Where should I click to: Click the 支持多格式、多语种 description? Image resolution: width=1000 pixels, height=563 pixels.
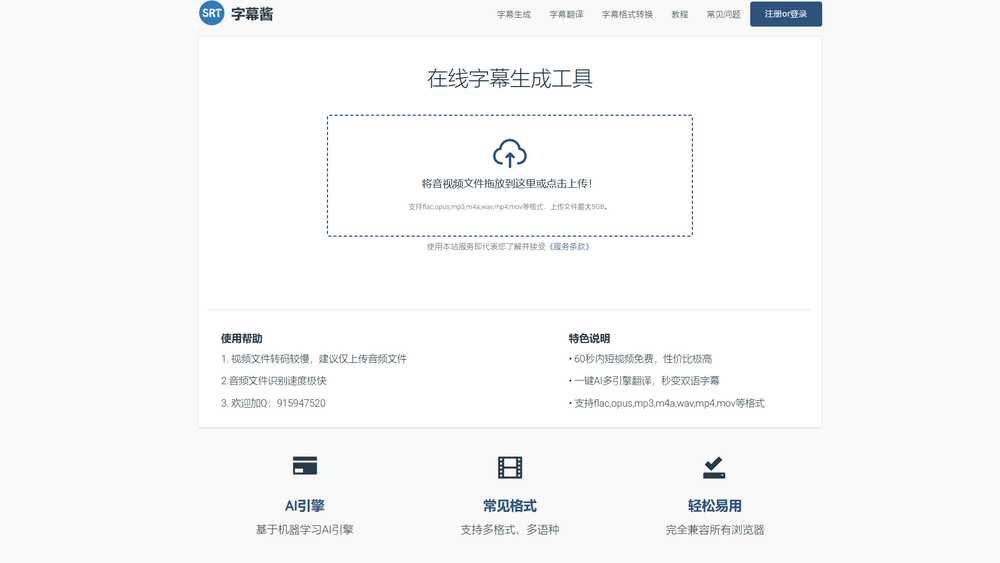point(510,530)
